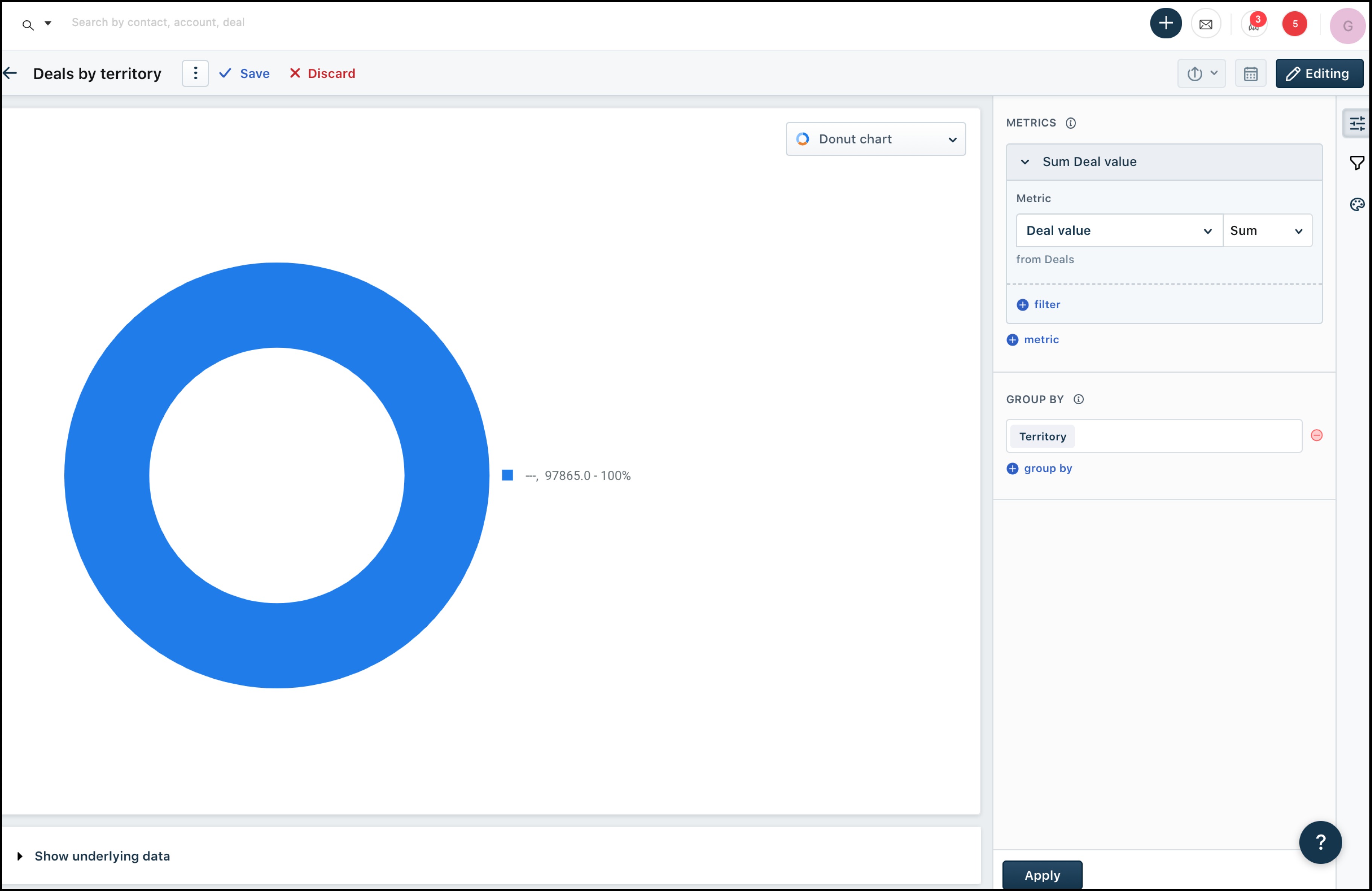Click the search input field
1372x891 pixels.
pyautogui.click(x=158, y=23)
